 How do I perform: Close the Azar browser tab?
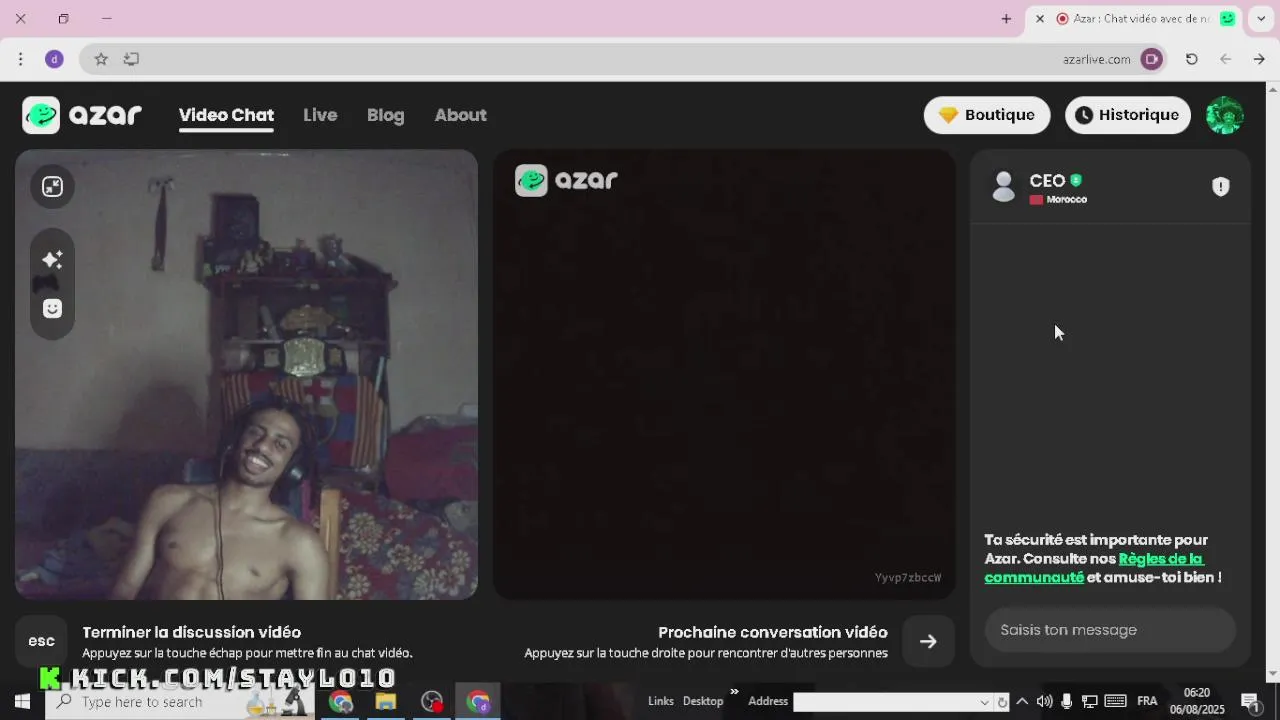pos(1040,19)
